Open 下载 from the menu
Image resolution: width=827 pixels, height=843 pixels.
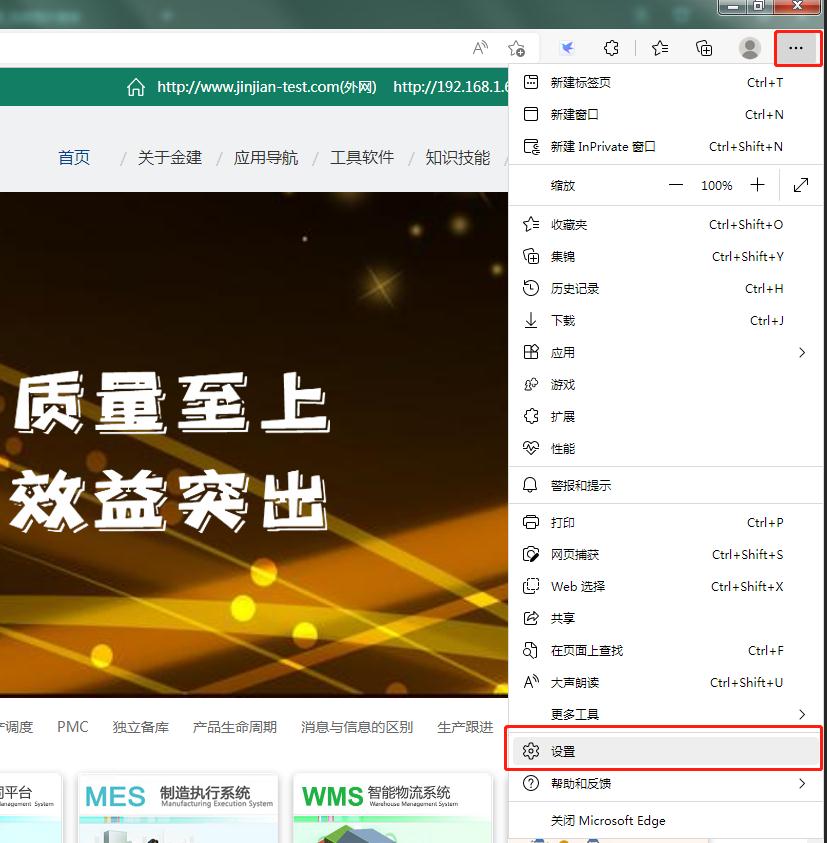[665, 320]
